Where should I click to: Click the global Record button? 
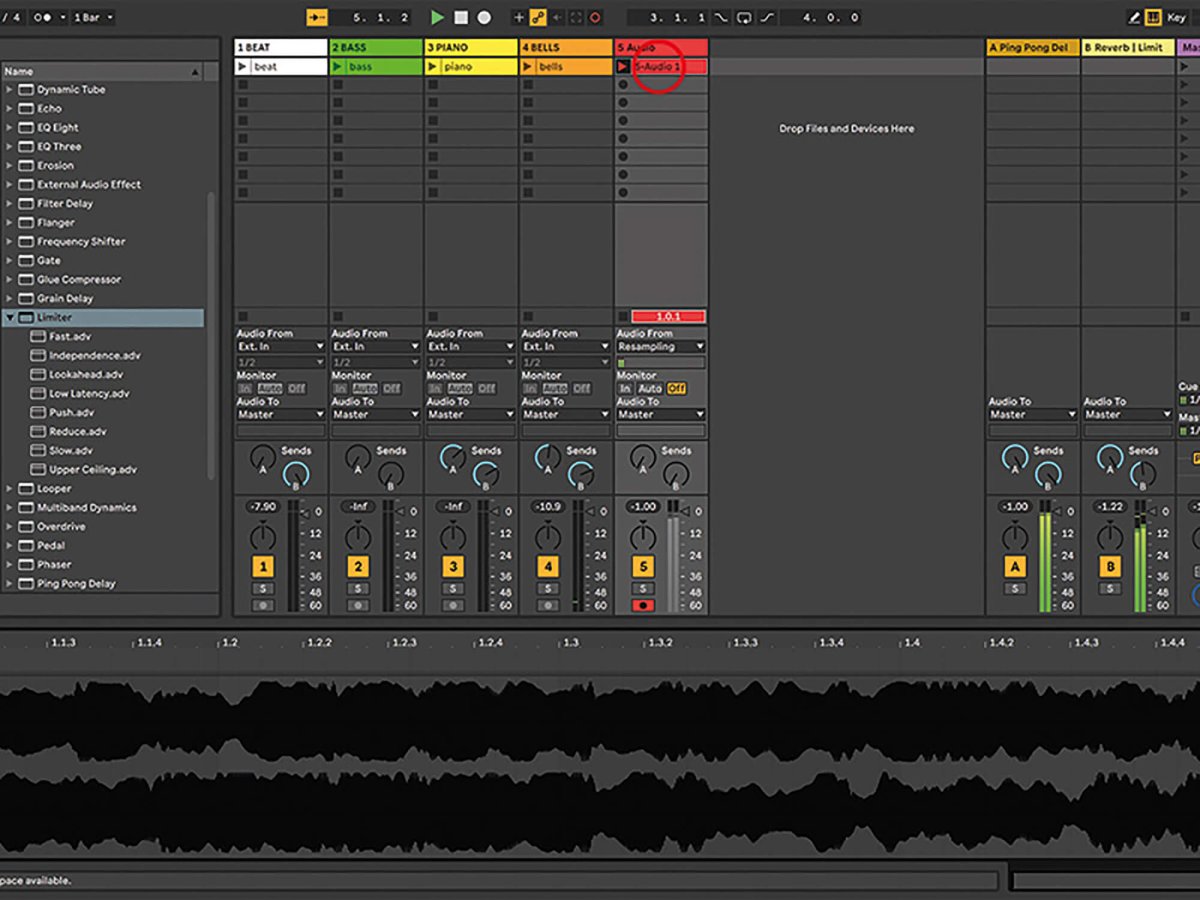point(483,17)
